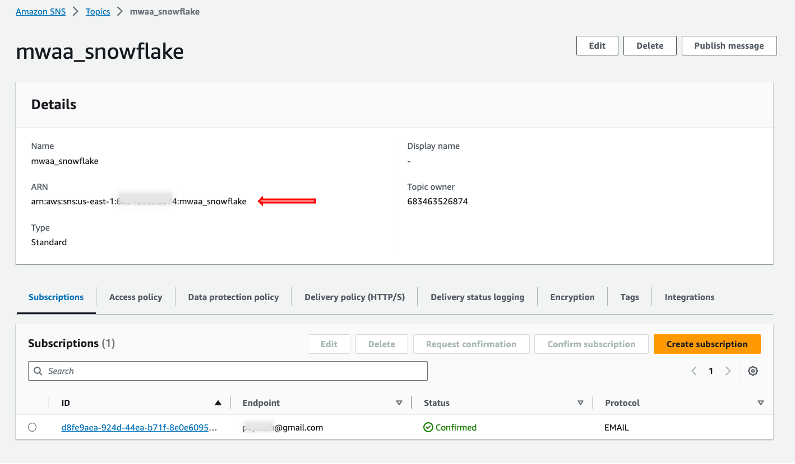This screenshot has width=795, height=464.
Task: Click the subscriptions Delete button
Action: pos(382,344)
